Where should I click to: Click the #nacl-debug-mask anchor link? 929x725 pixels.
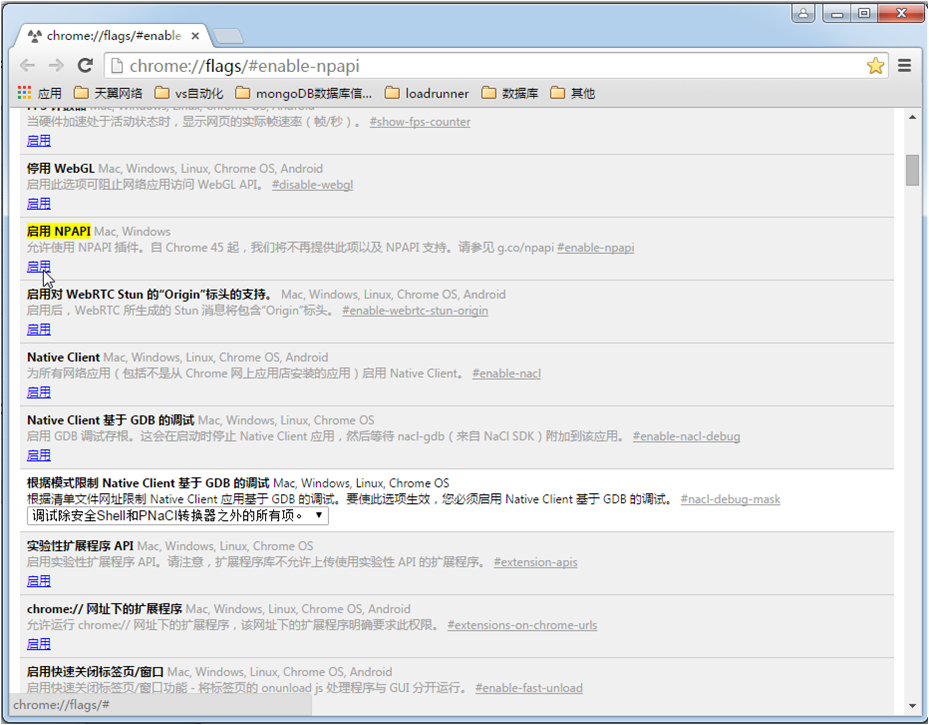tap(731, 499)
